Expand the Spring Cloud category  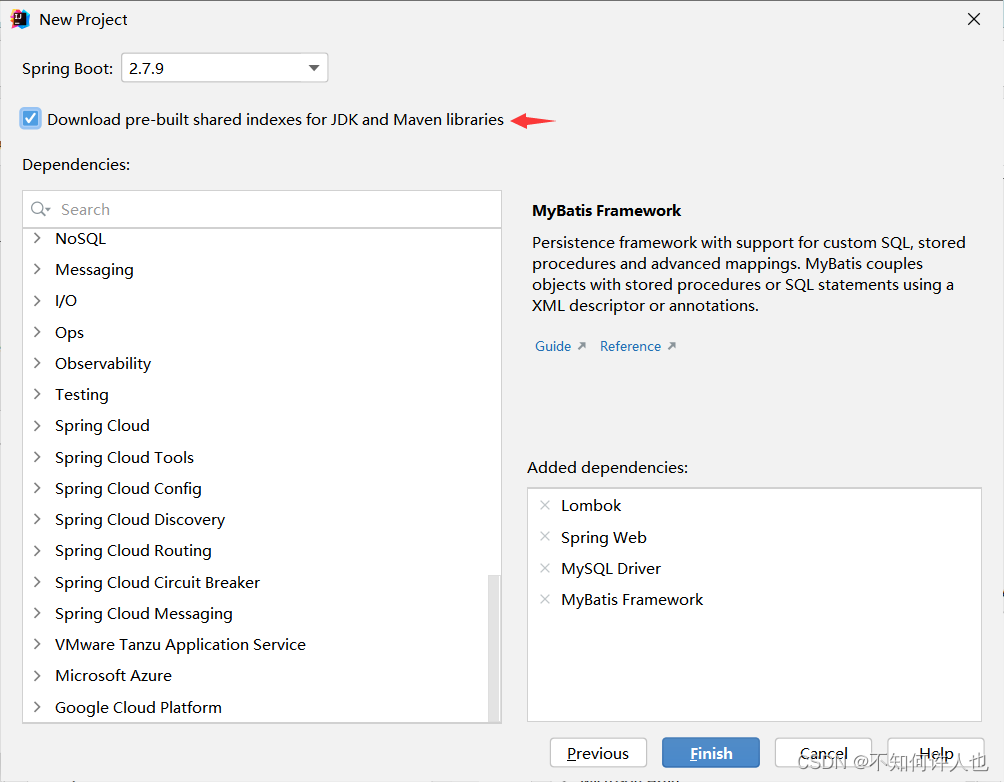(37, 425)
